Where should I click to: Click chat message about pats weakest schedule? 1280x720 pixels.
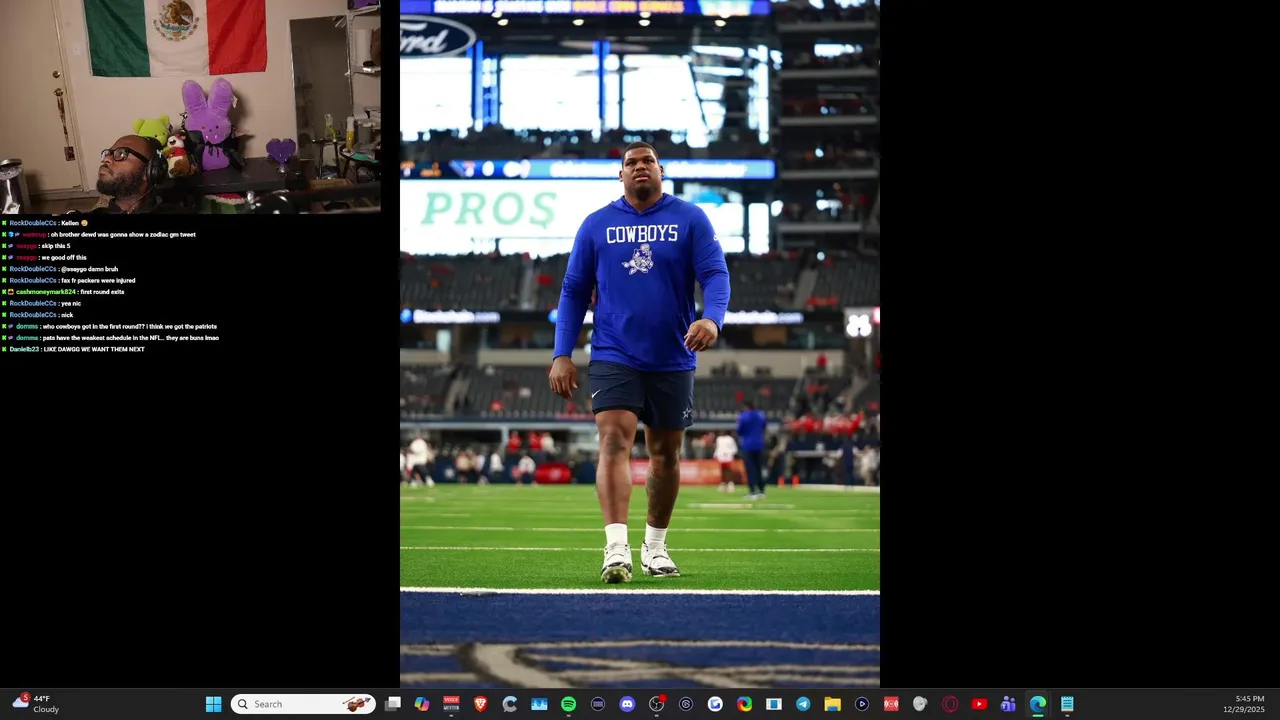131,338
